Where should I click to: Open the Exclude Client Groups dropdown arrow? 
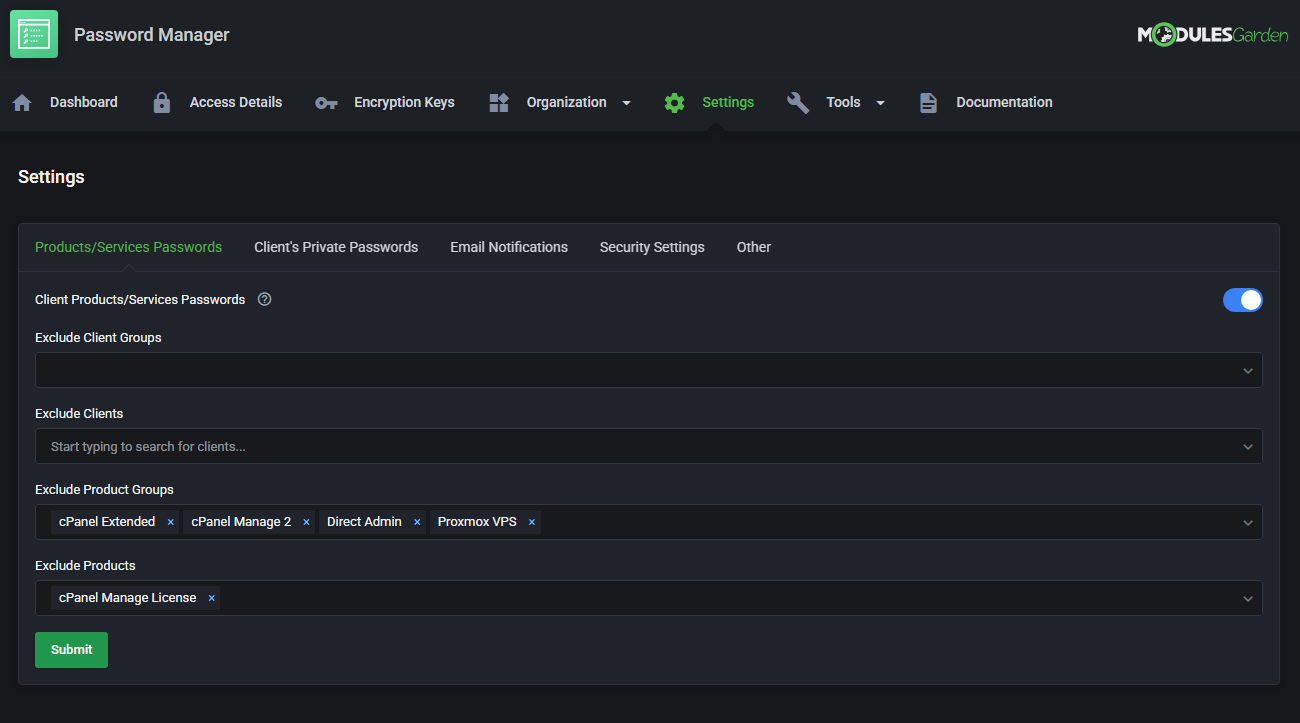[1248, 371]
